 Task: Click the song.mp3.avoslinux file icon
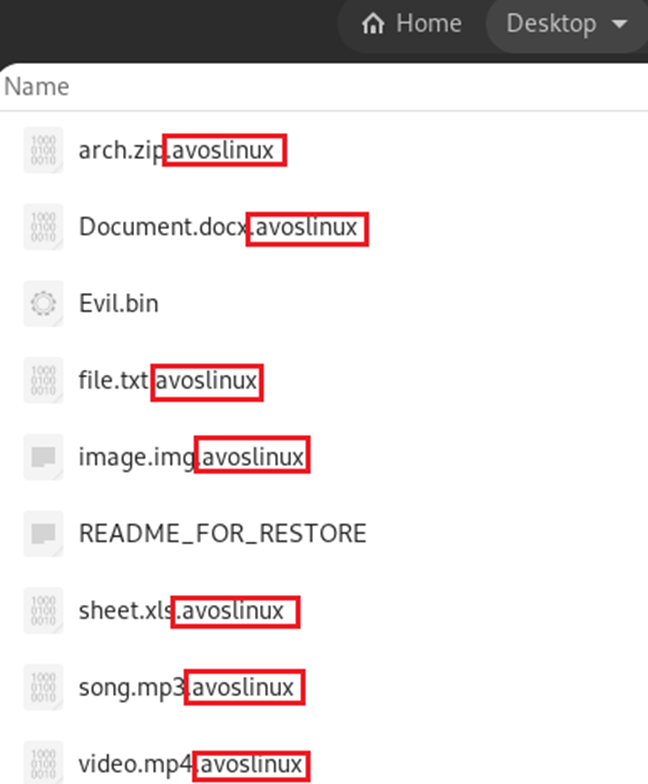click(x=43, y=687)
